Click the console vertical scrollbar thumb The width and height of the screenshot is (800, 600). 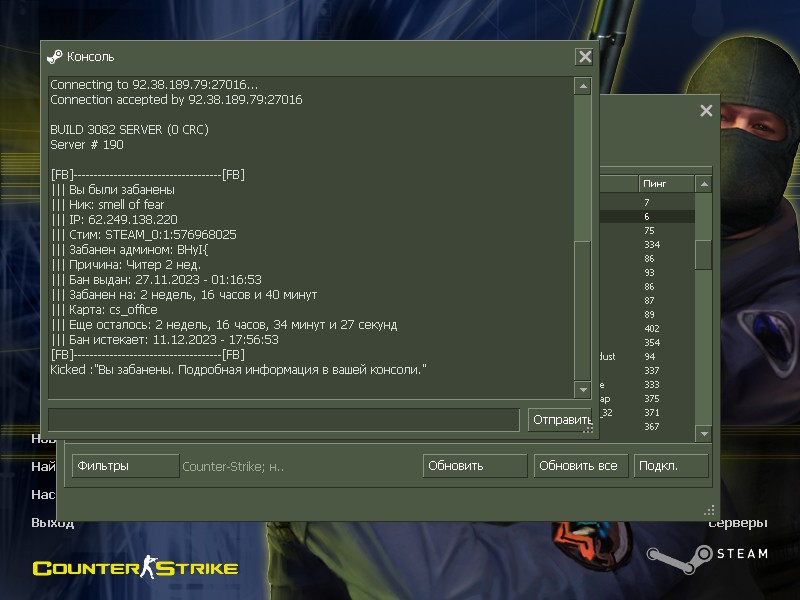583,310
